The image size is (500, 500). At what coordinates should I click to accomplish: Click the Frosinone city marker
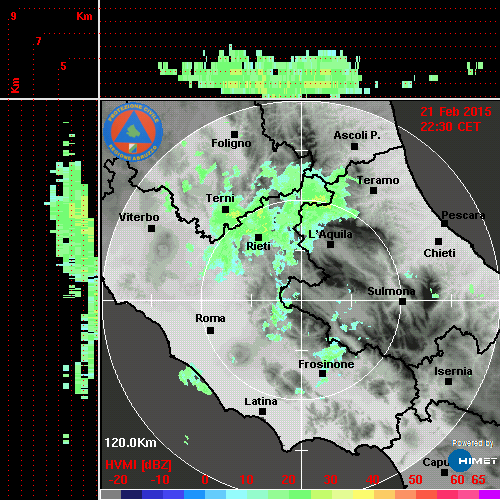point(322,374)
